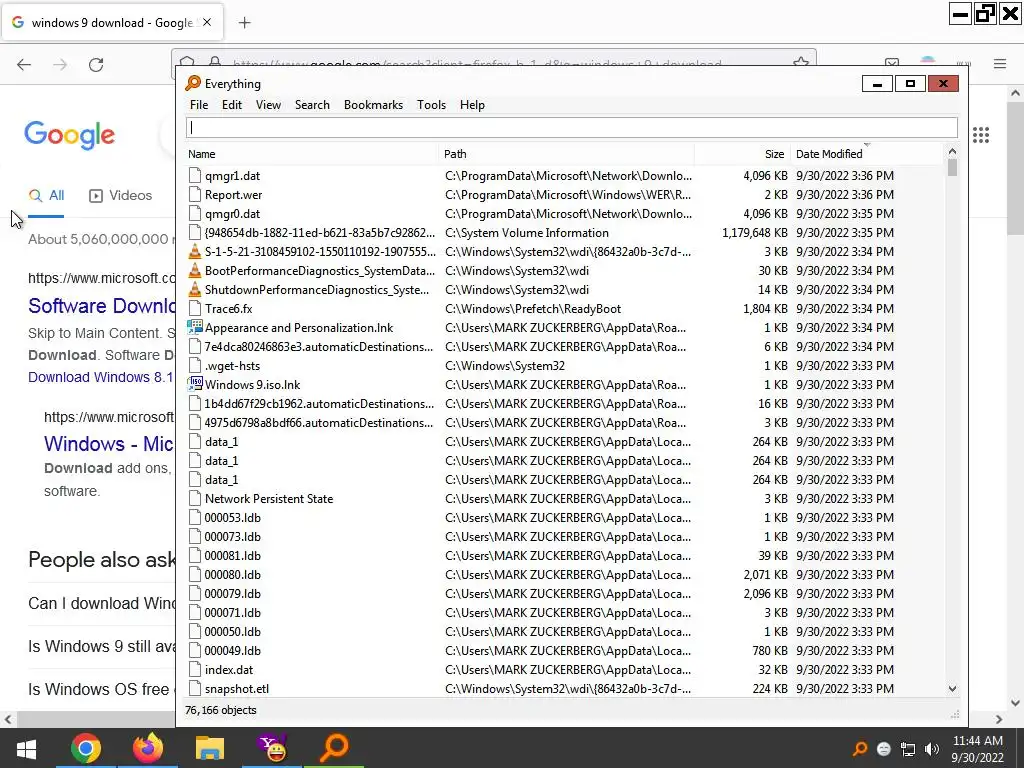Screen dimensions: 1024x768
Task: Open the Software Download search result
Action: click(102, 306)
